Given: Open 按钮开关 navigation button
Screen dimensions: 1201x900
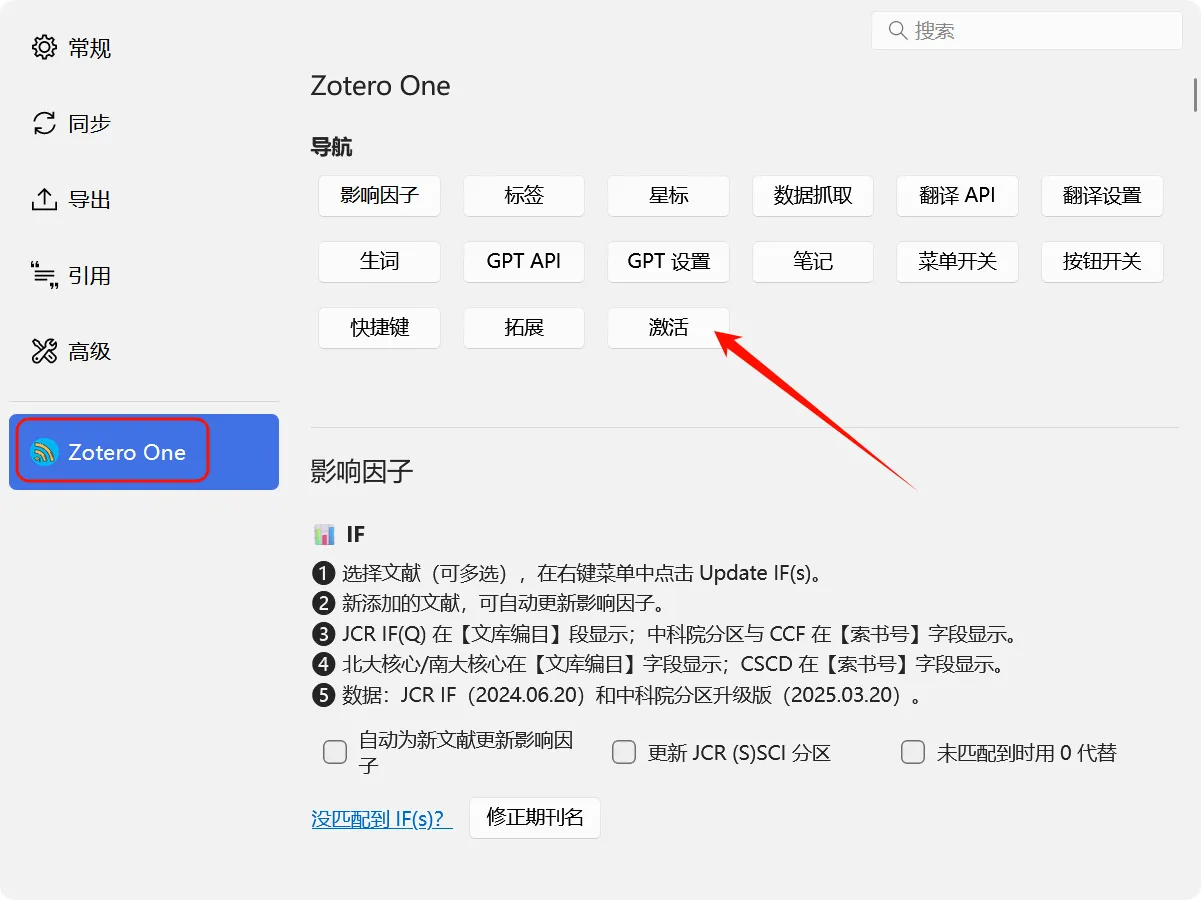Looking at the screenshot, I should pyautogui.click(x=1102, y=261).
